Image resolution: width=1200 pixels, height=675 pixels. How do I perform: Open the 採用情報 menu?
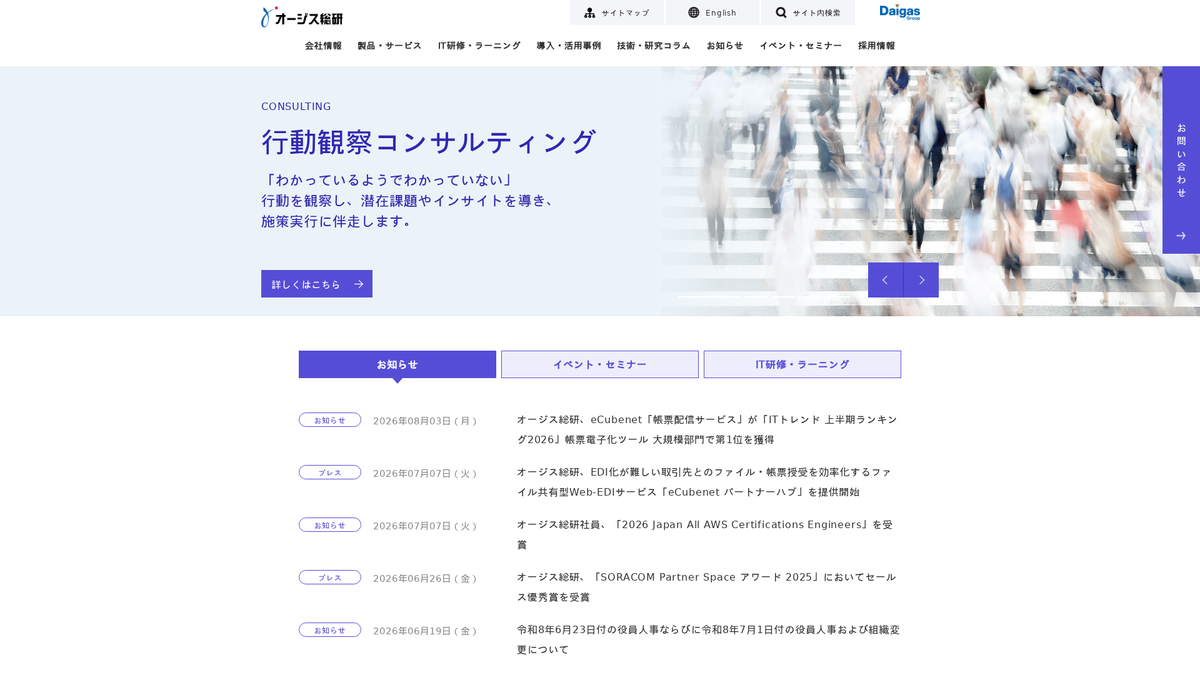[877, 46]
